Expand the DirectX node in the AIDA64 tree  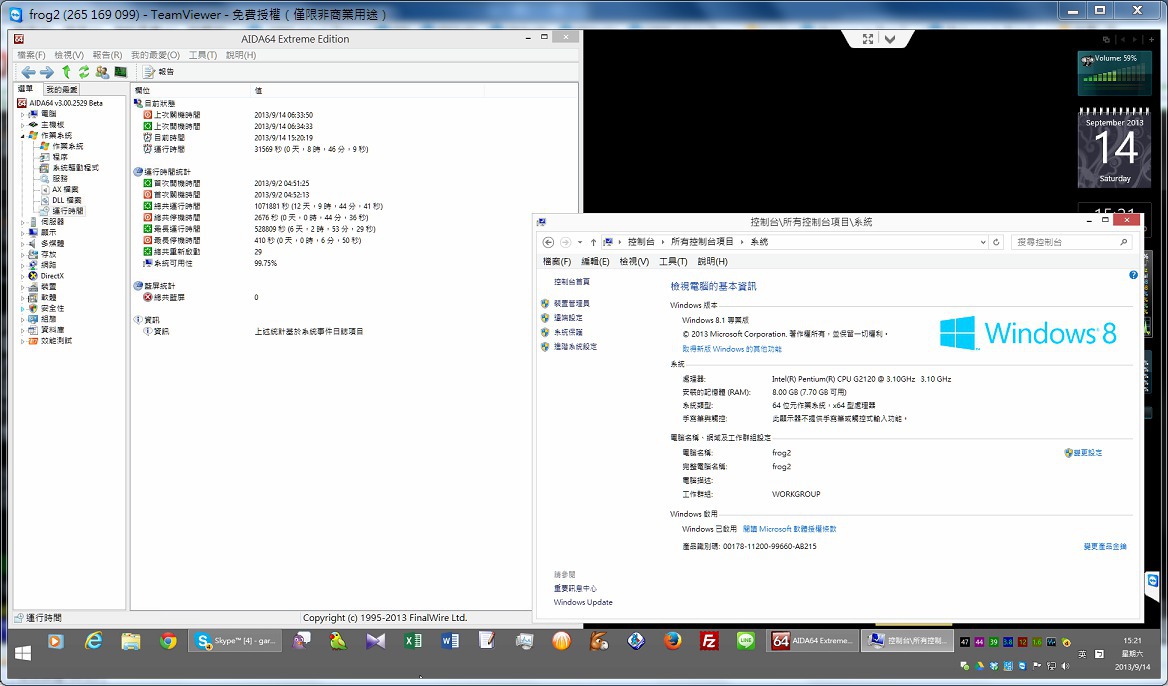click(x=22, y=276)
